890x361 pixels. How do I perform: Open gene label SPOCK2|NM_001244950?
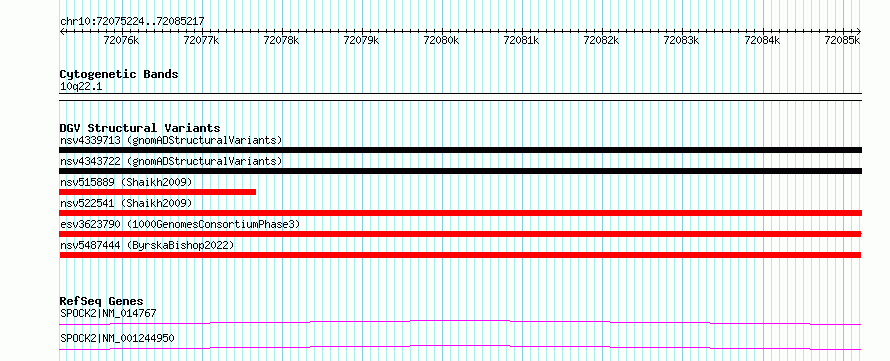pyautogui.click(x=117, y=338)
